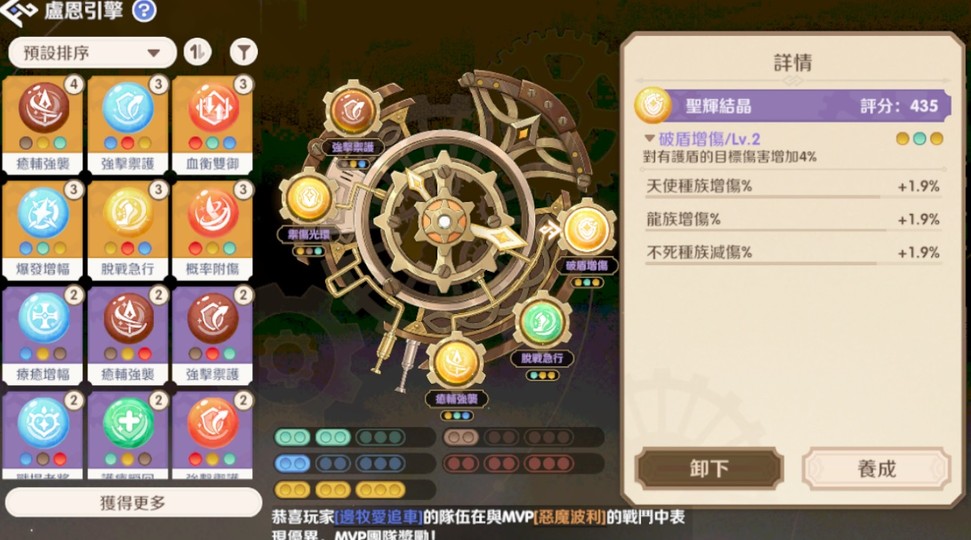Open the help question mark icon

pos(144,11)
